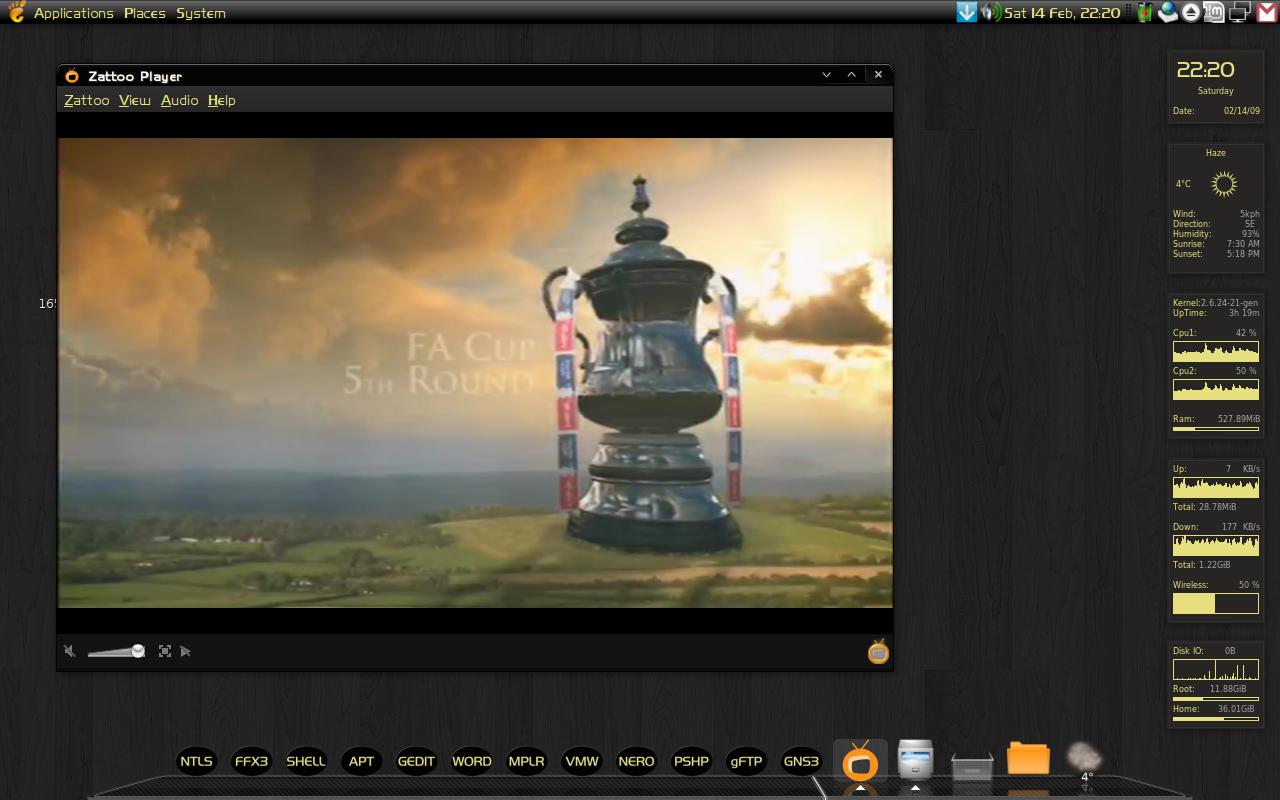Launch SHELL from the dock
Image resolution: width=1280 pixels, height=800 pixels.
point(306,761)
